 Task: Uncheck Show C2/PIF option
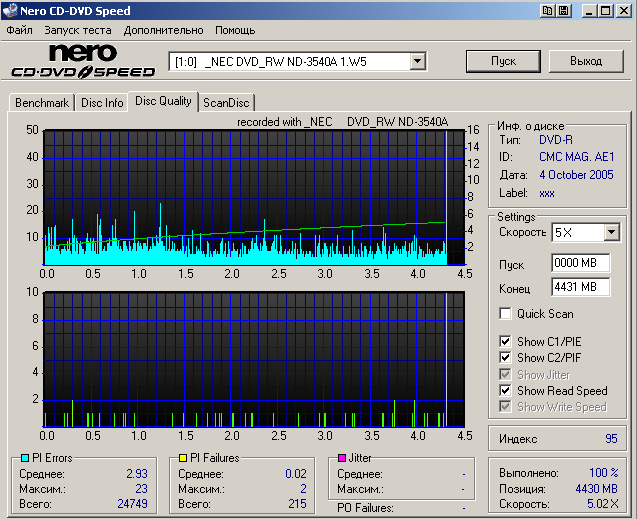pos(505,358)
